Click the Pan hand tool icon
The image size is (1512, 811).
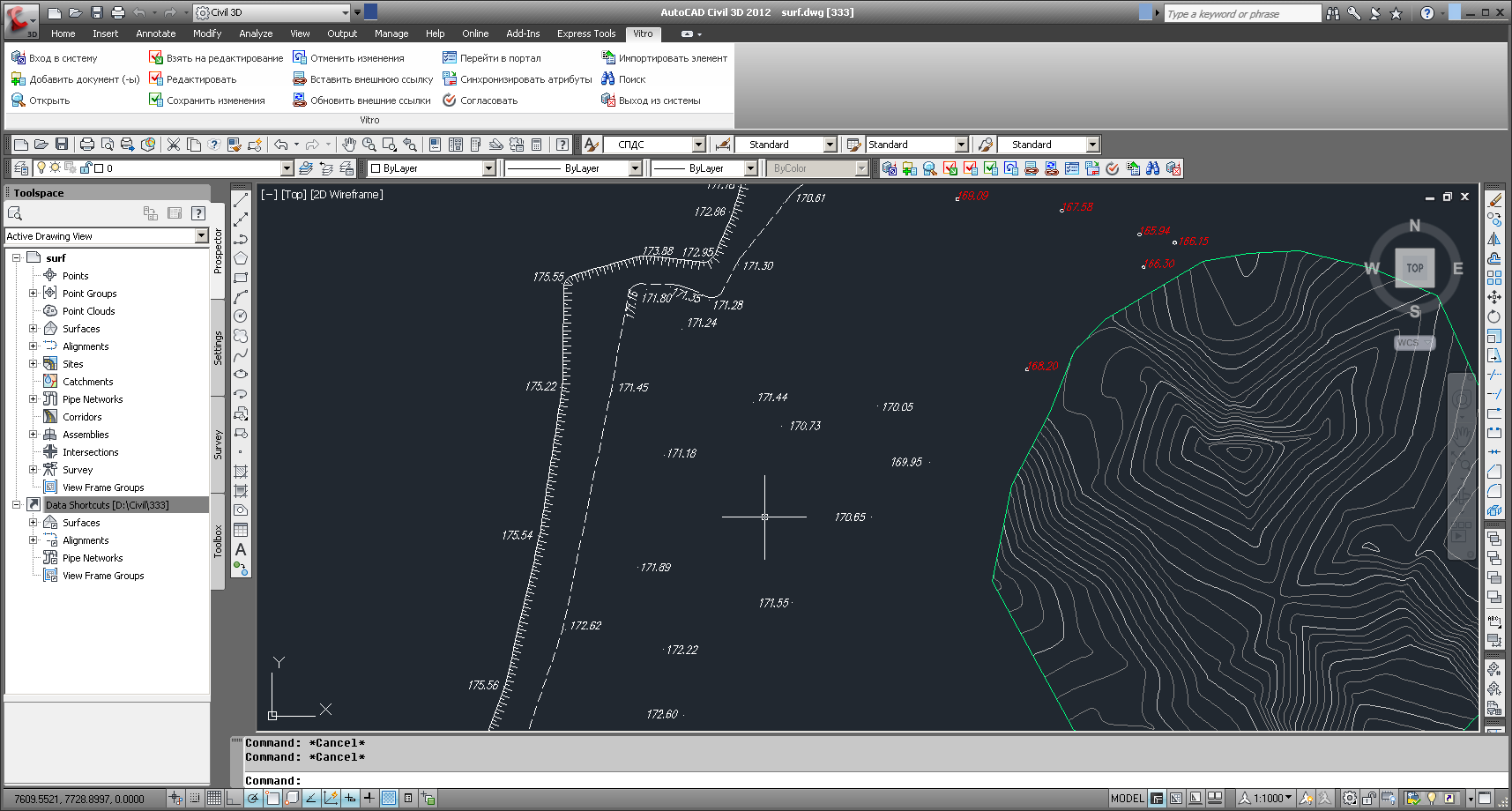pos(349,145)
